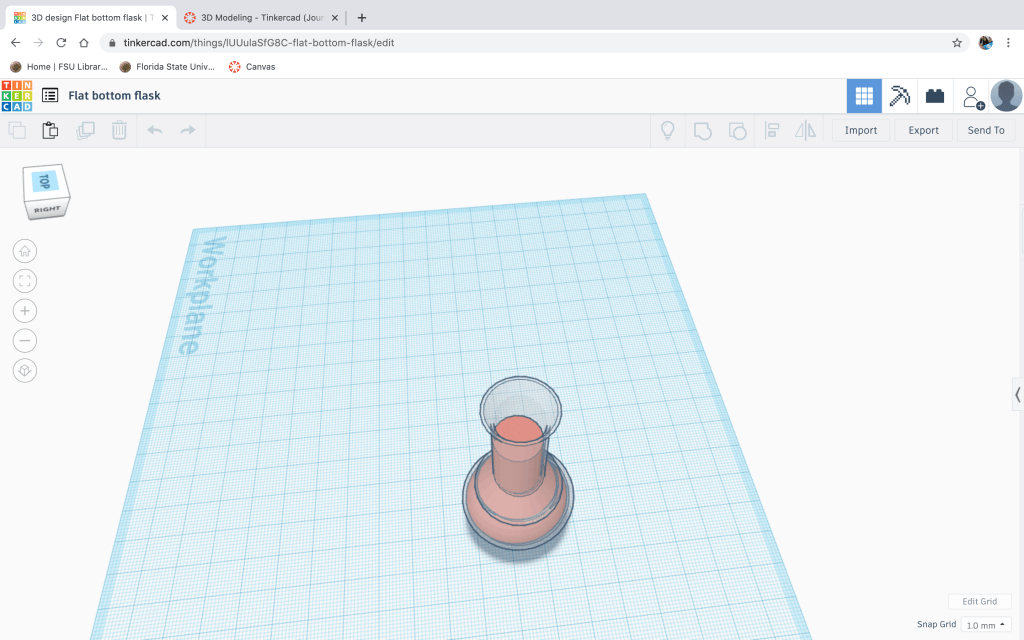Zoom out with the minus button
Image resolution: width=1024 pixels, height=640 pixels.
click(x=25, y=341)
